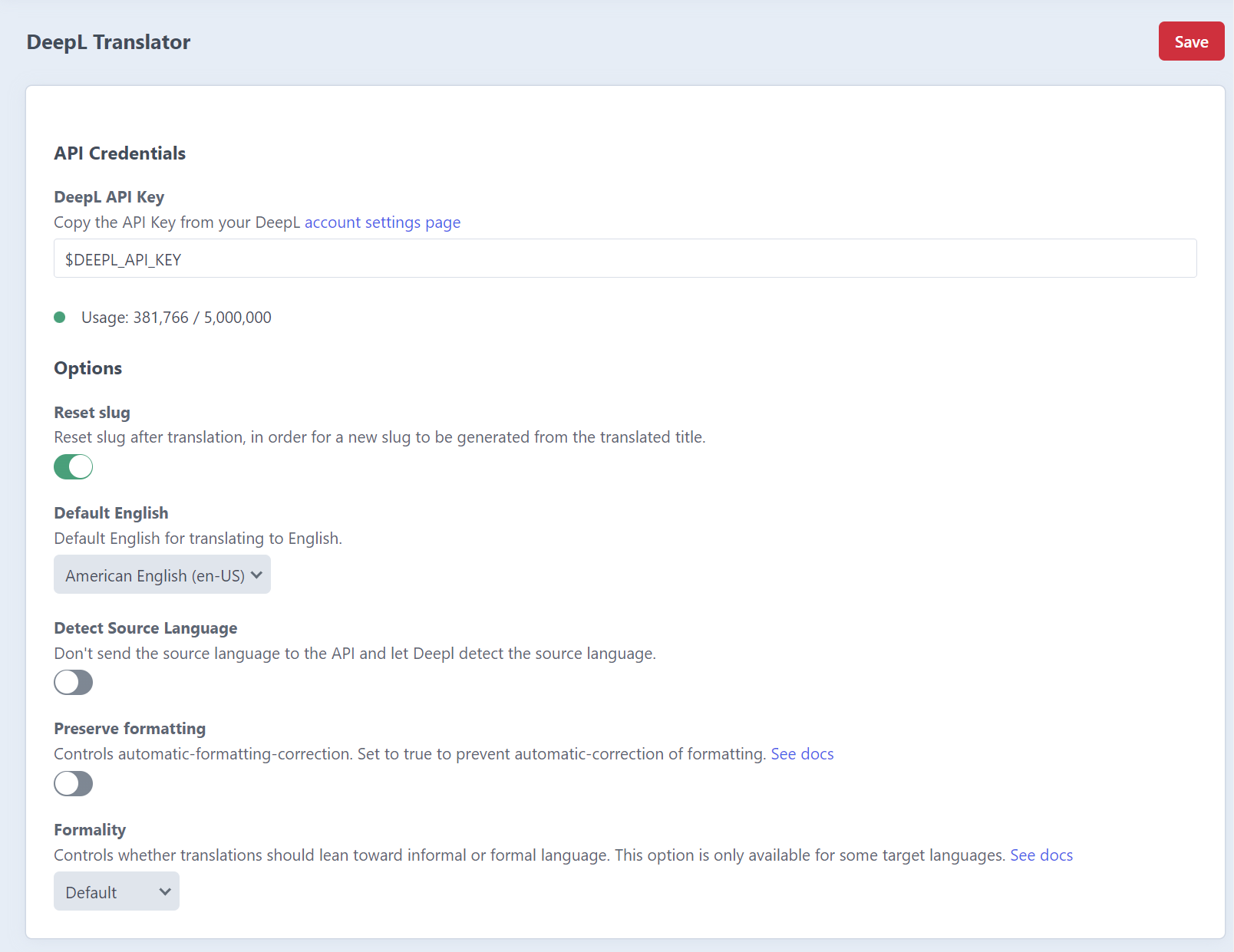Image resolution: width=1234 pixels, height=952 pixels.
Task: Toggle the Reset slug switch off
Action: coord(73,466)
